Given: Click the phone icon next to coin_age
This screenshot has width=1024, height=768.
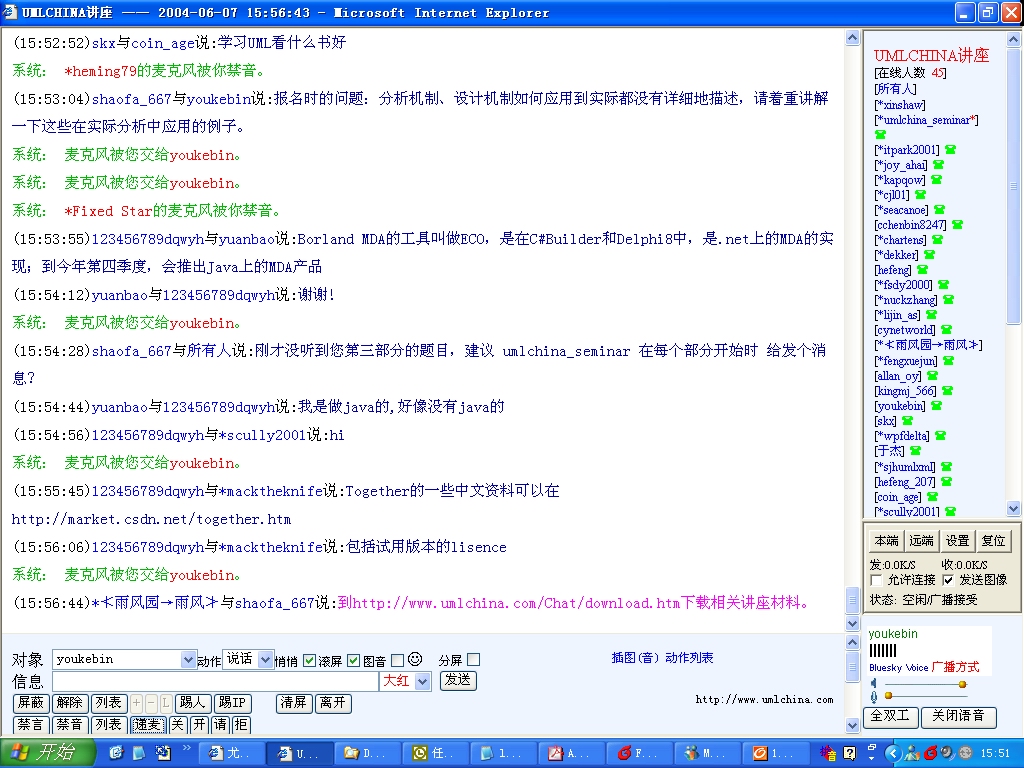Looking at the screenshot, I should (x=933, y=497).
